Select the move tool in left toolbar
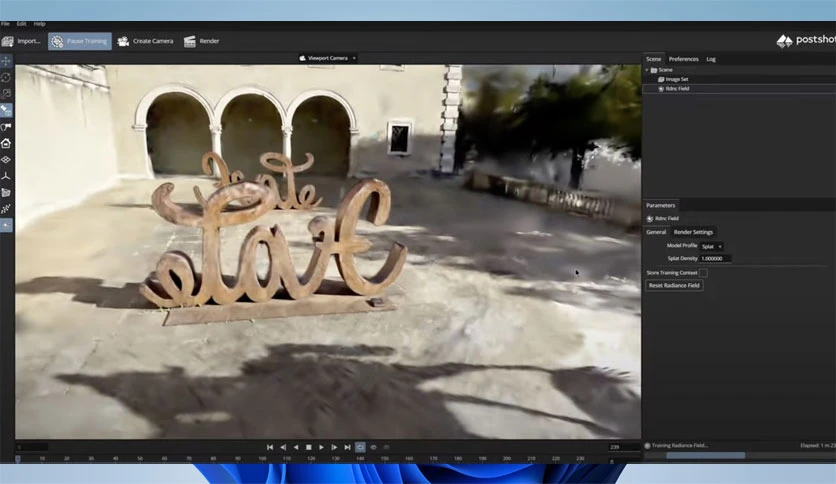This screenshot has width=836, height=484. [x=6, y=61]
